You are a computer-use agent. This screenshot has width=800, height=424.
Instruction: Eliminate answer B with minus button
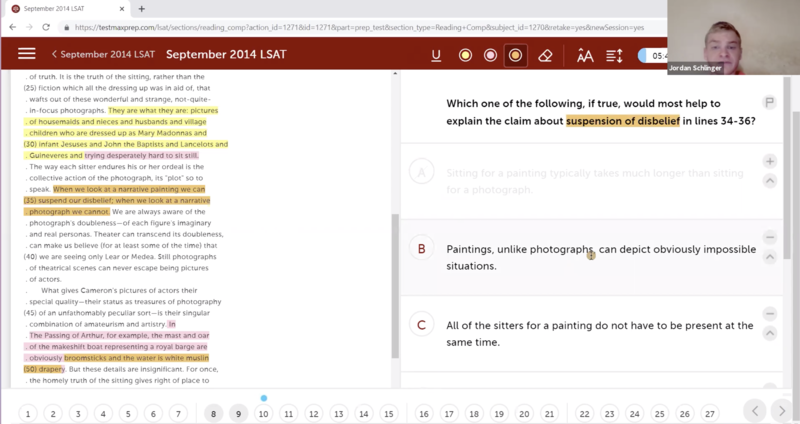769,237
